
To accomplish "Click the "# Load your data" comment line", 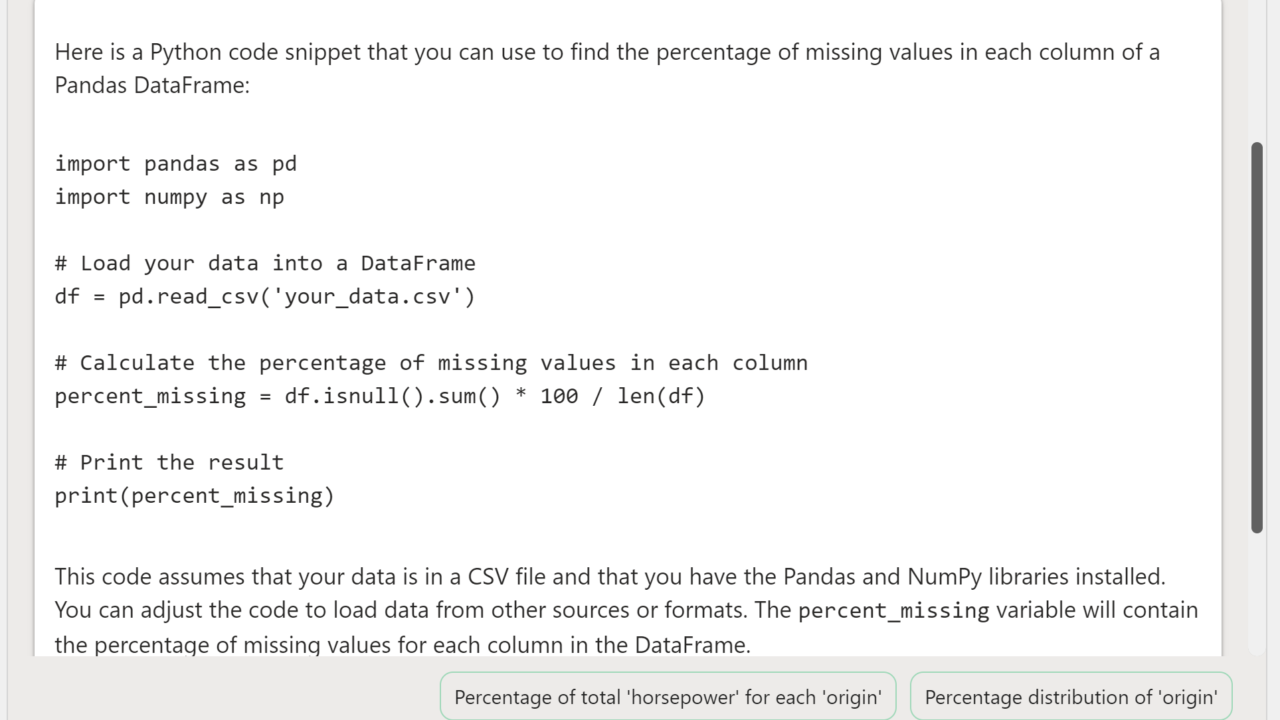I will (x=265, y=263).
